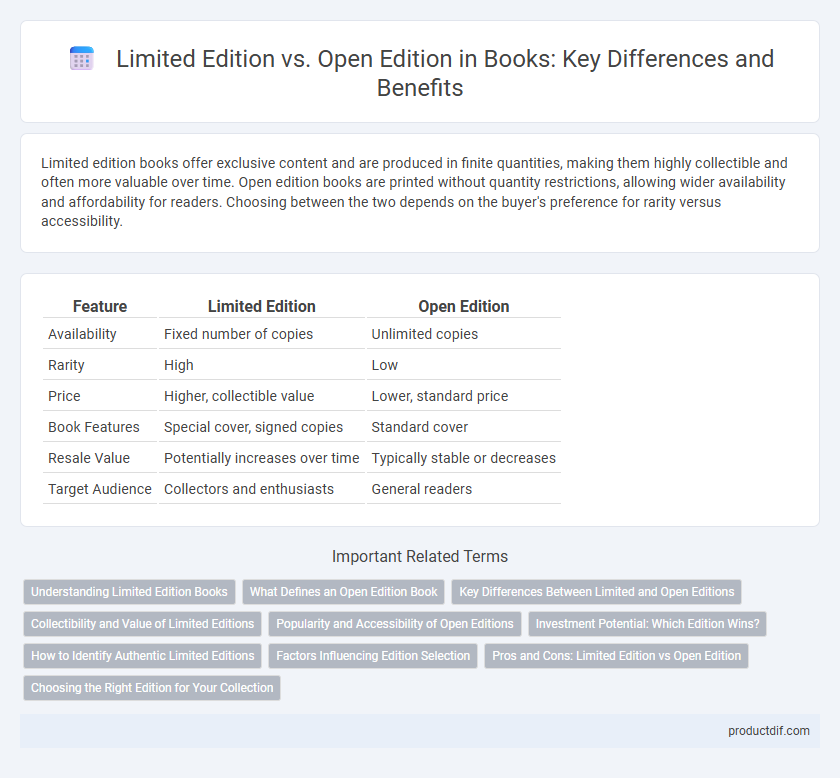Click the 'Book Features' row label
Image resolution: width=840 pixels, height=778 pixels.
point(94,427)
